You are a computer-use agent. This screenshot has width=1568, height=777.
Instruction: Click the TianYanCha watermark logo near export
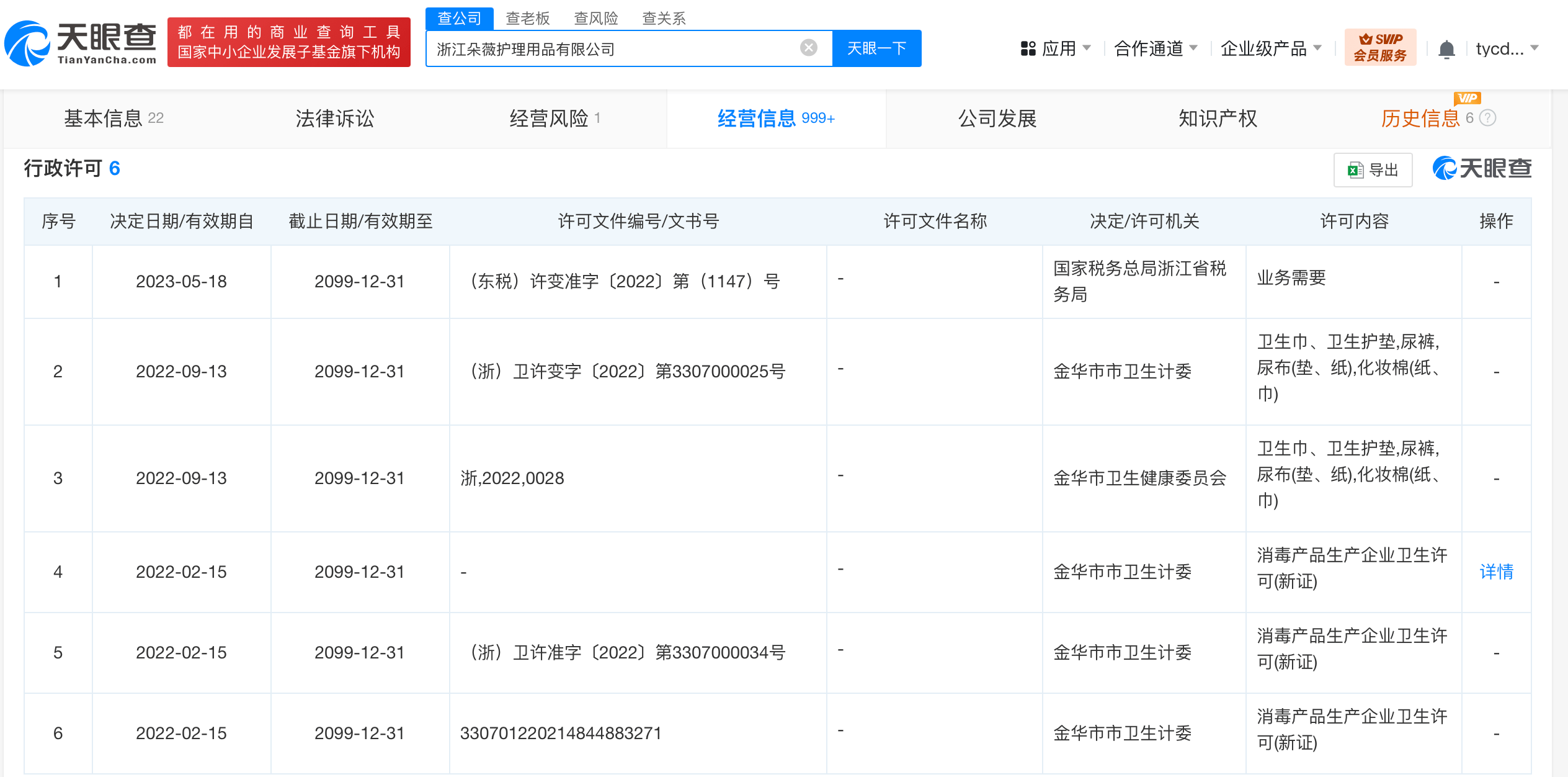1482,169
